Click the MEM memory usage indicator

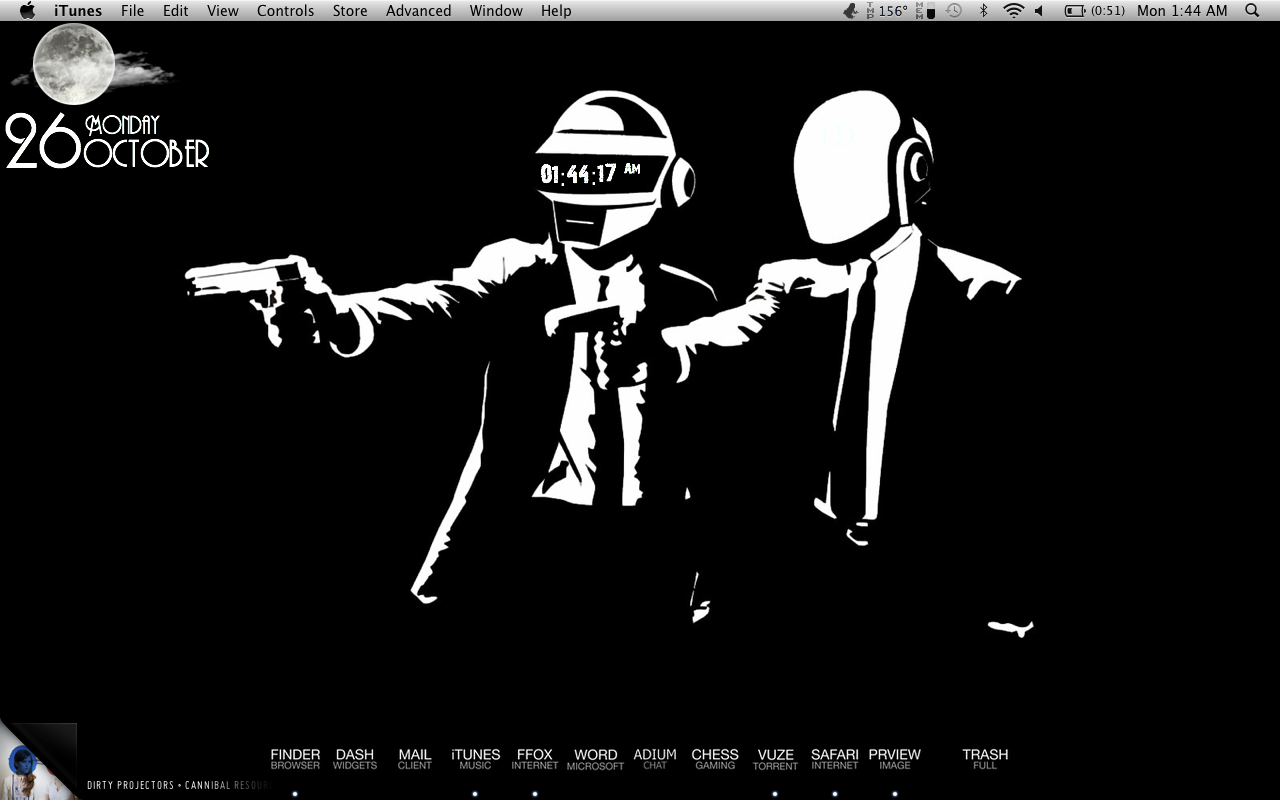click(925, 10)
